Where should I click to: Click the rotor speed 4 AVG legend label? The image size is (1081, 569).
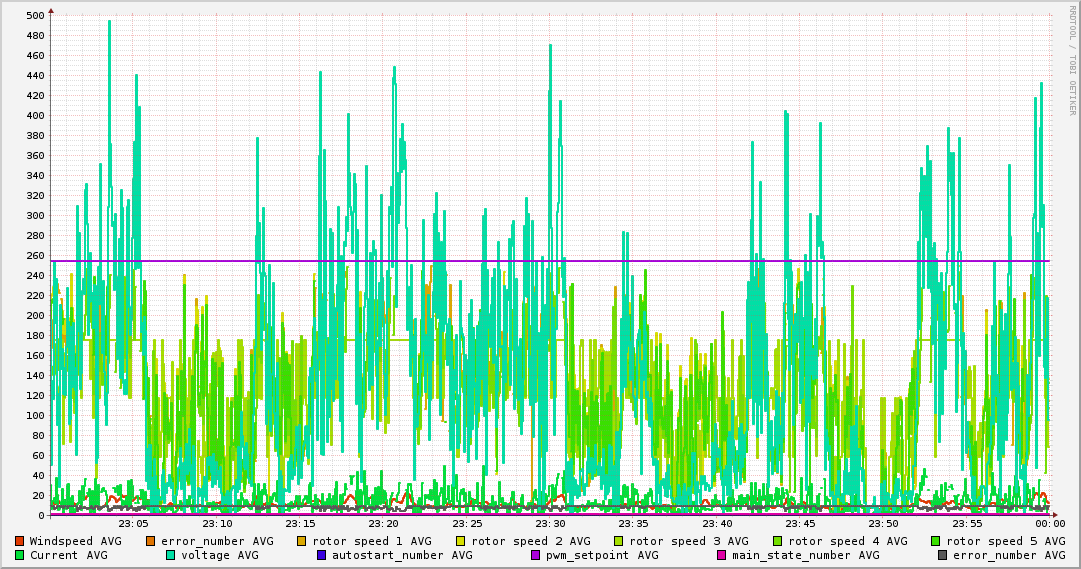click(x=847, y=541)
